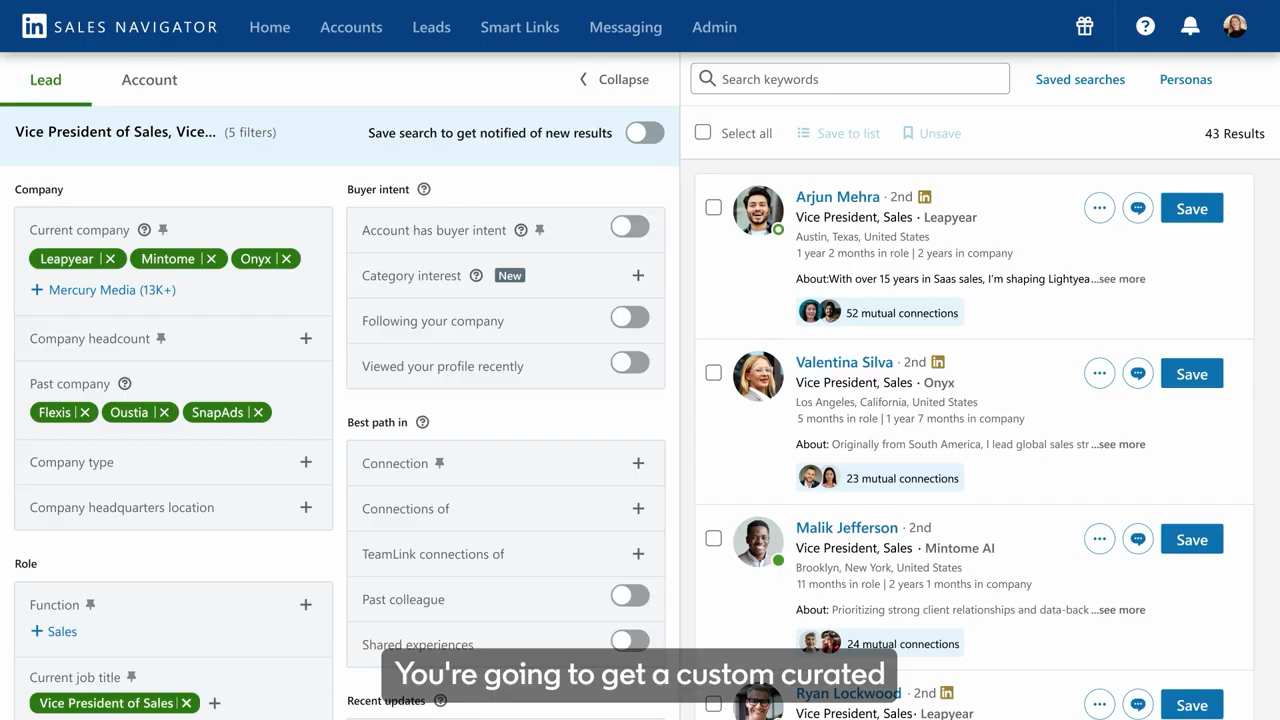Expand TeamLink connections of filter
Screen dimensions: 1280x720
[x=638, y=554]
